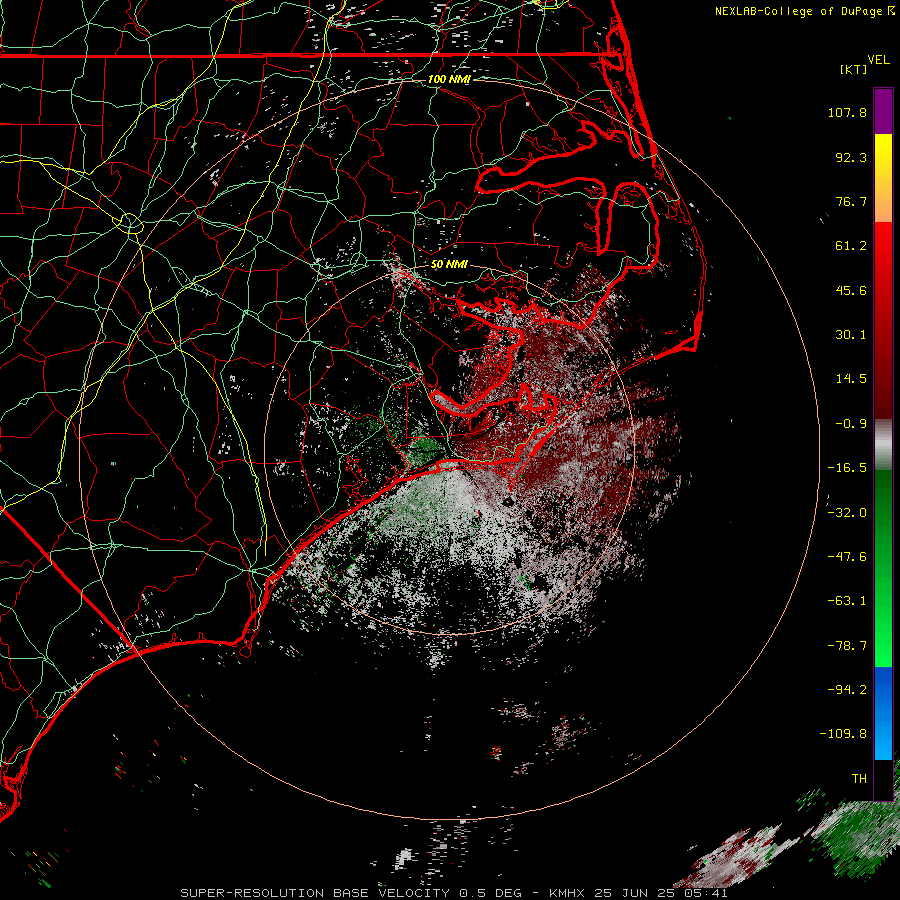
Task: Click the 100 NMI range ring label
Action: pyautogui.click(x=449, y=79)
